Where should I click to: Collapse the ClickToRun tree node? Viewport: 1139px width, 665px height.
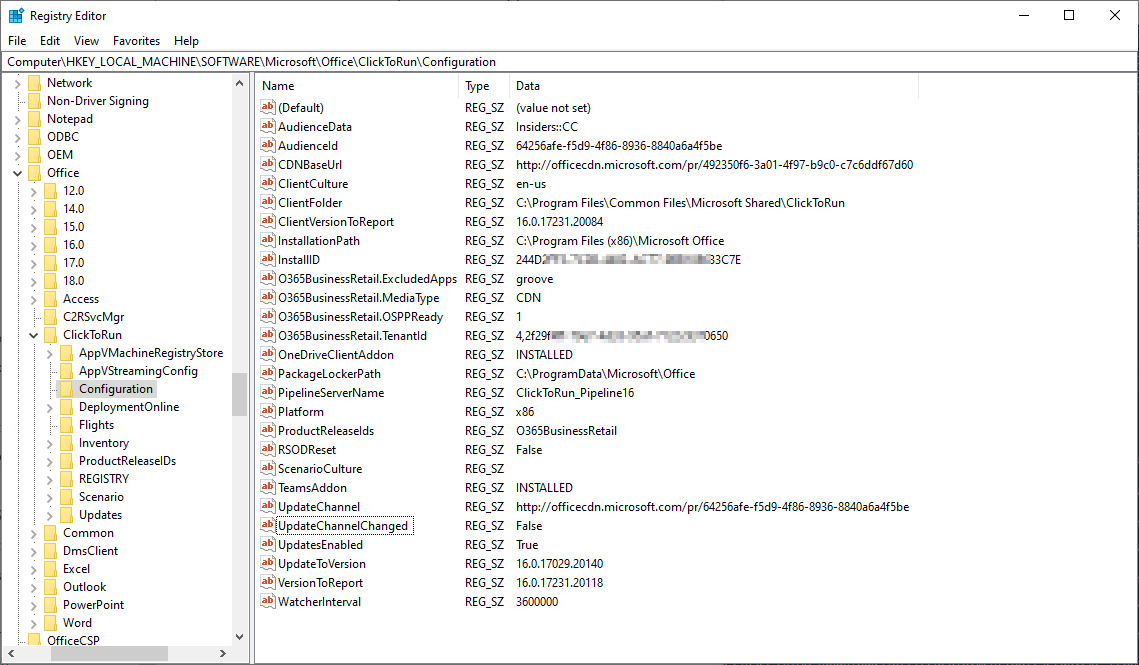(33, 334)
